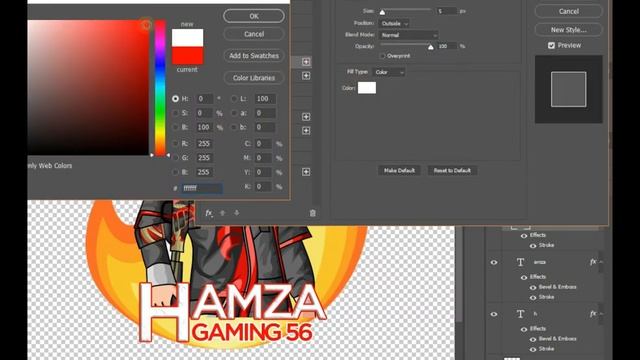Click Reset to Default button
The width and height of the screenshot is (640, 360).
[x=452, y=171]
